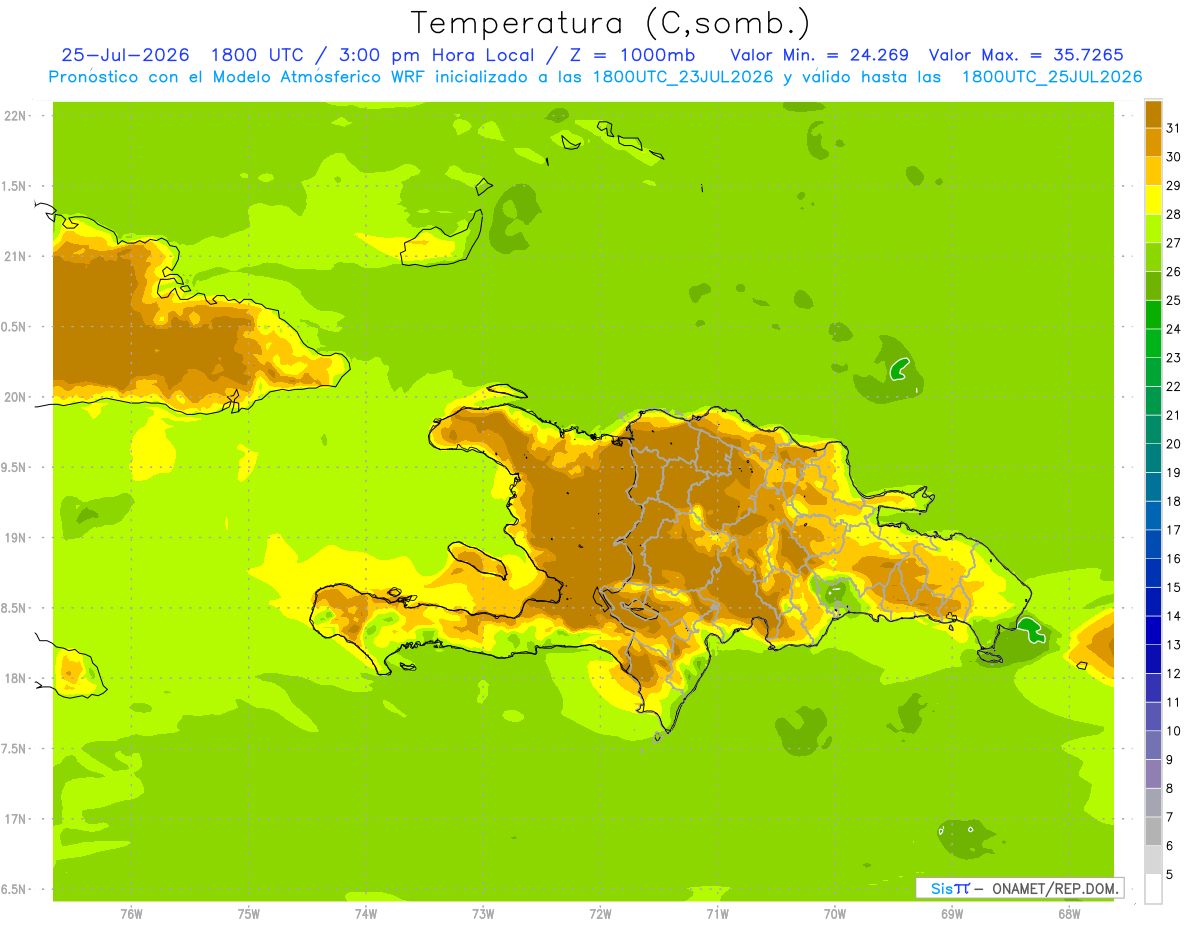The height and width of the screenshot is (927, 1200).
Task: Click the 'Valor Min. = 24.269' readout
Action: (x=820, y=54)
